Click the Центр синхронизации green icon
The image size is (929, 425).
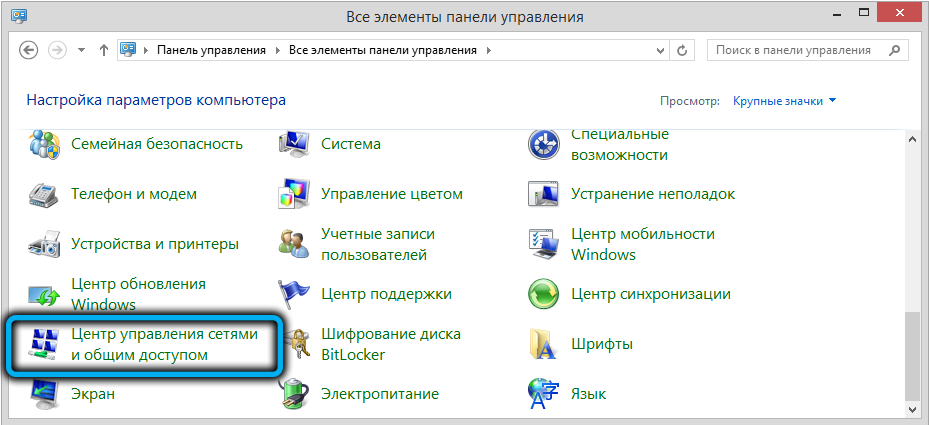point(544,294)
